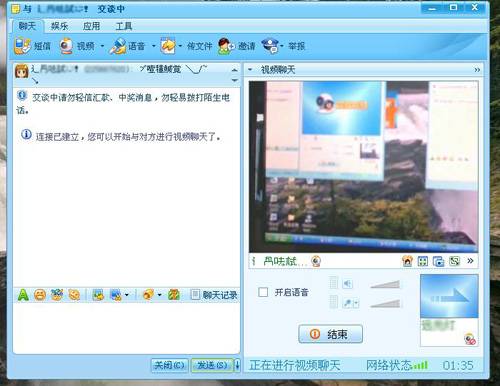Click the green striped icon before 聊天记录
This screenshot has width=500, height=386.
point(174,295)
